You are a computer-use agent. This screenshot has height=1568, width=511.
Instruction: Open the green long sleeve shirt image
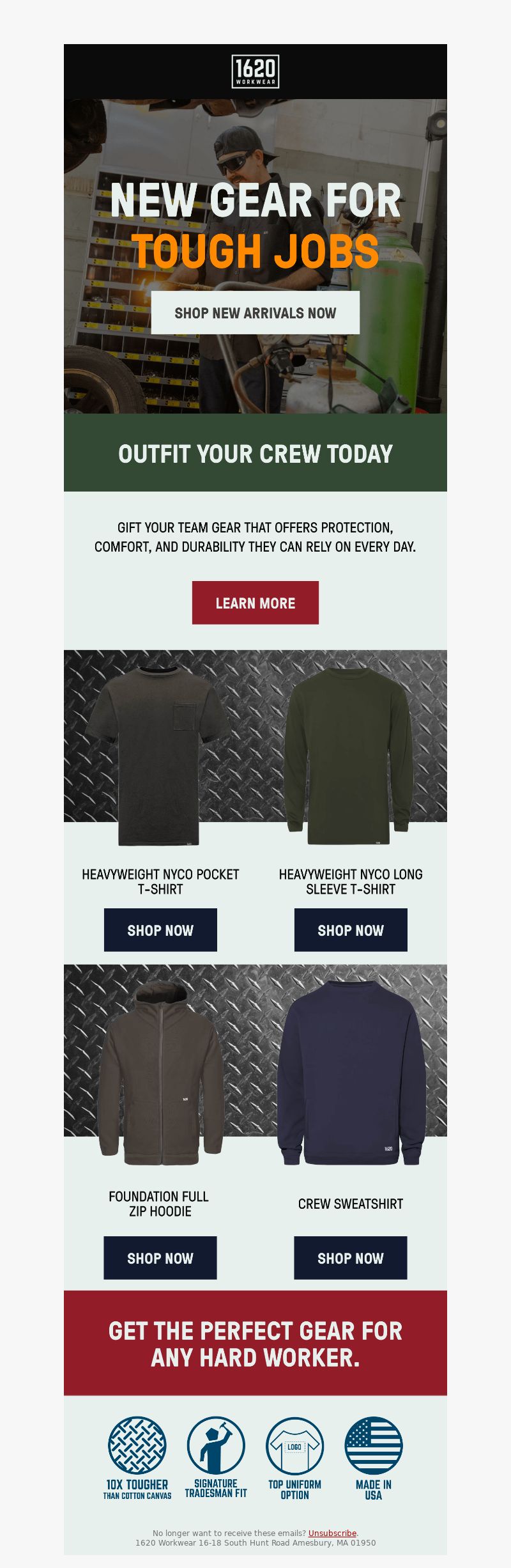point(351,753)
